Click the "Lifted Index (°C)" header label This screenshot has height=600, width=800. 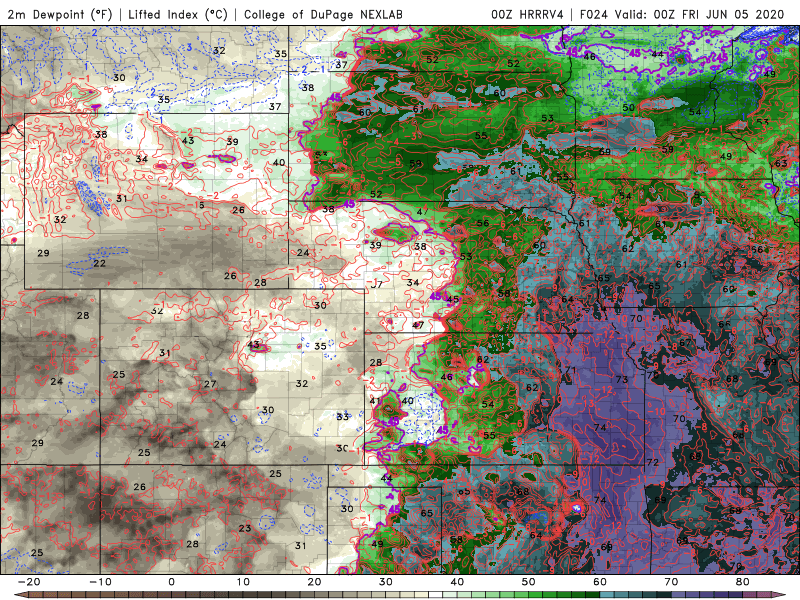178,14
